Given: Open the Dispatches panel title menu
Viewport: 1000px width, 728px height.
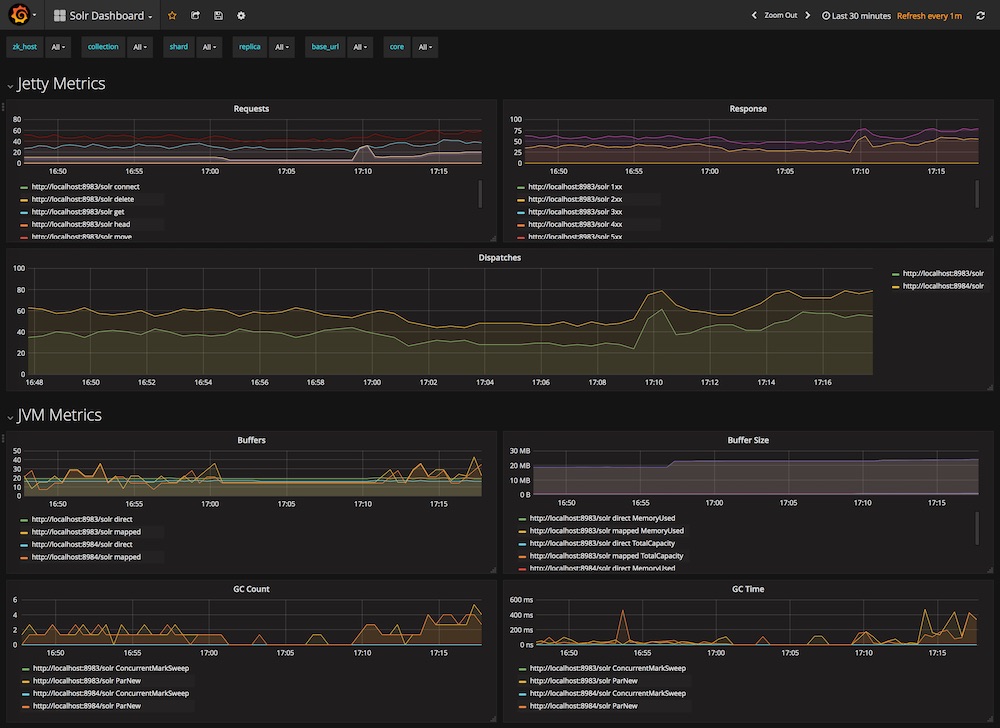Looking at the screenshot, I should coord(499,257).
